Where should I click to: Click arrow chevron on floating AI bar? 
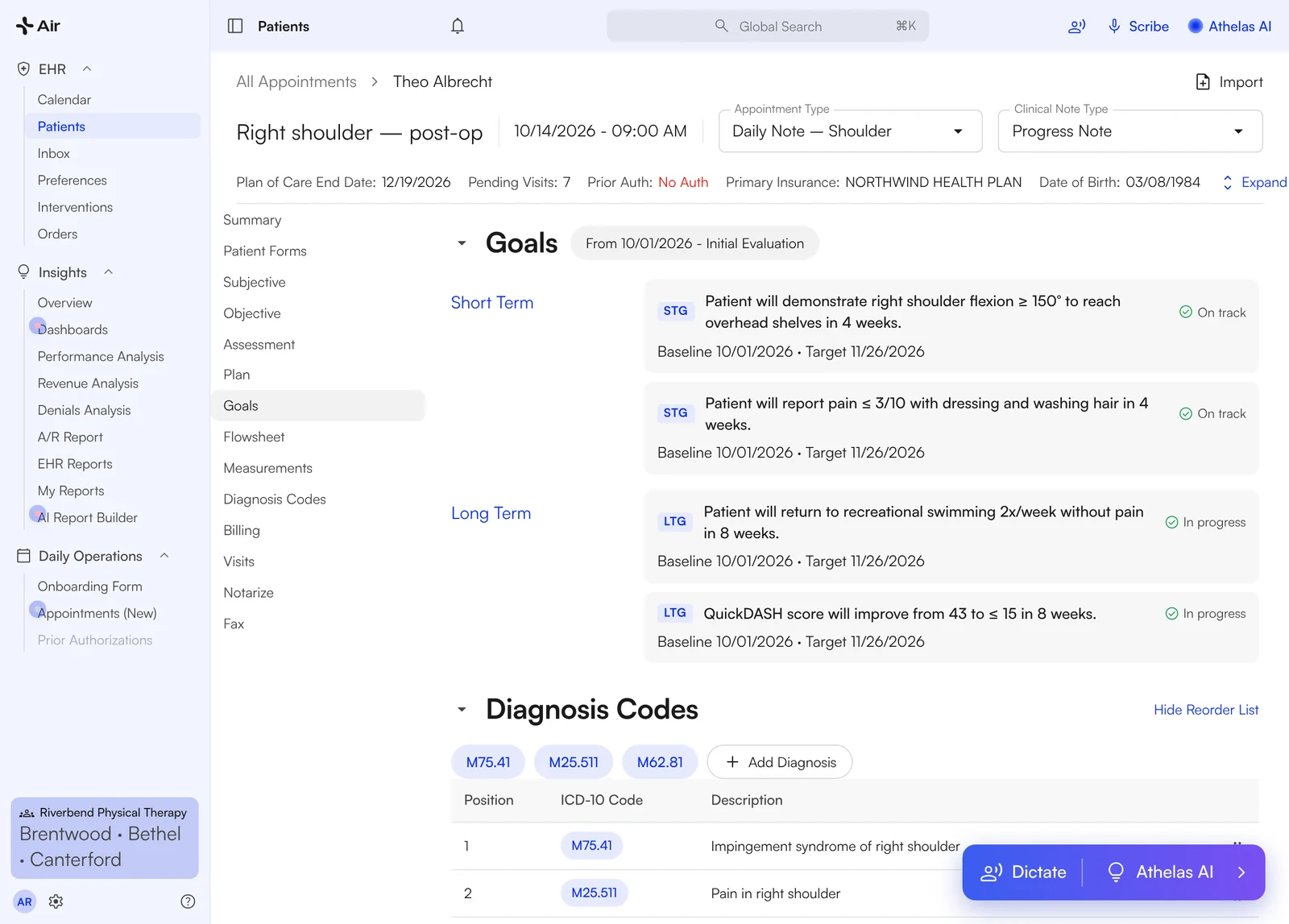coord(1241,872)
